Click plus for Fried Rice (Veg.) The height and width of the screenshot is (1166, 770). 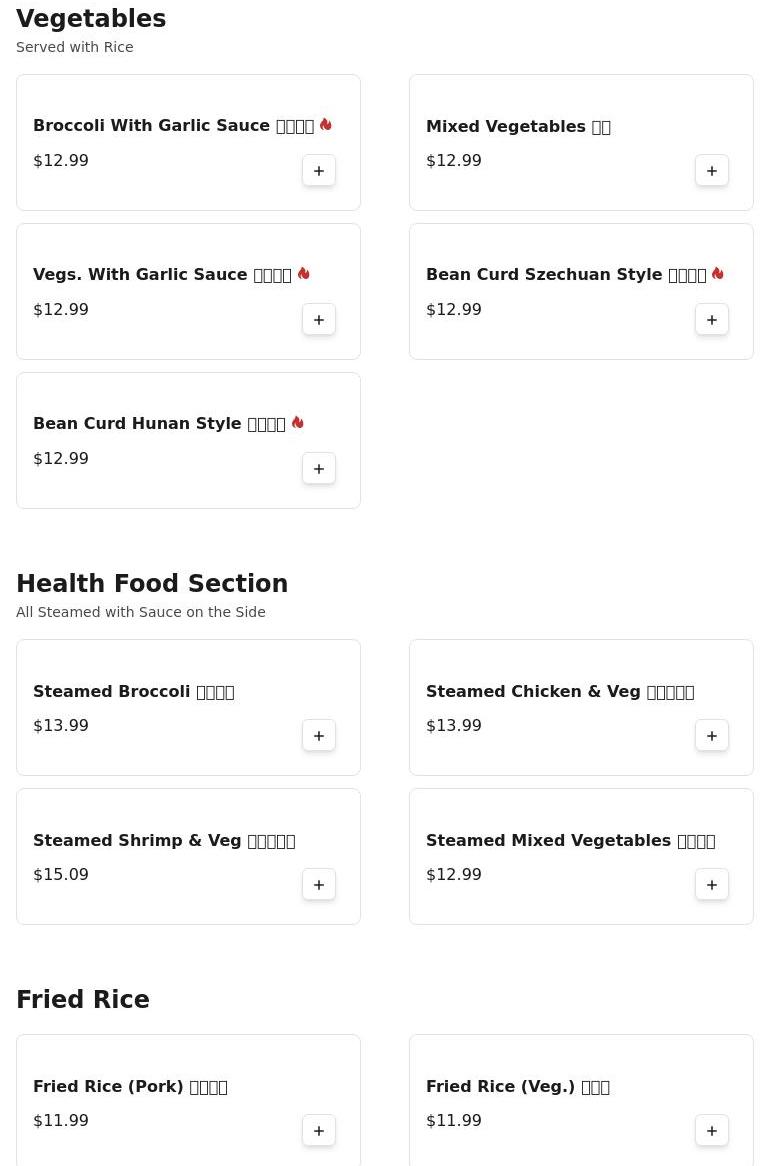(712, 1131)
